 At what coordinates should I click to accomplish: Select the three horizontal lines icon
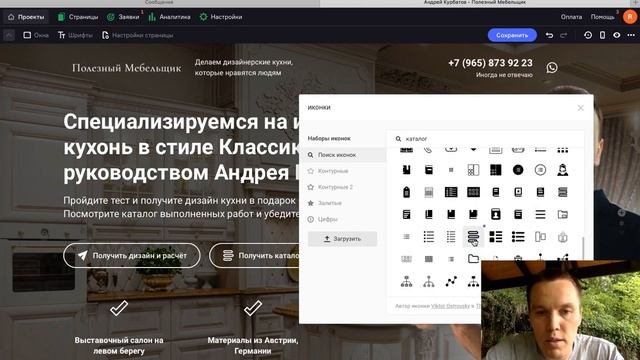[x=540, y=214]
